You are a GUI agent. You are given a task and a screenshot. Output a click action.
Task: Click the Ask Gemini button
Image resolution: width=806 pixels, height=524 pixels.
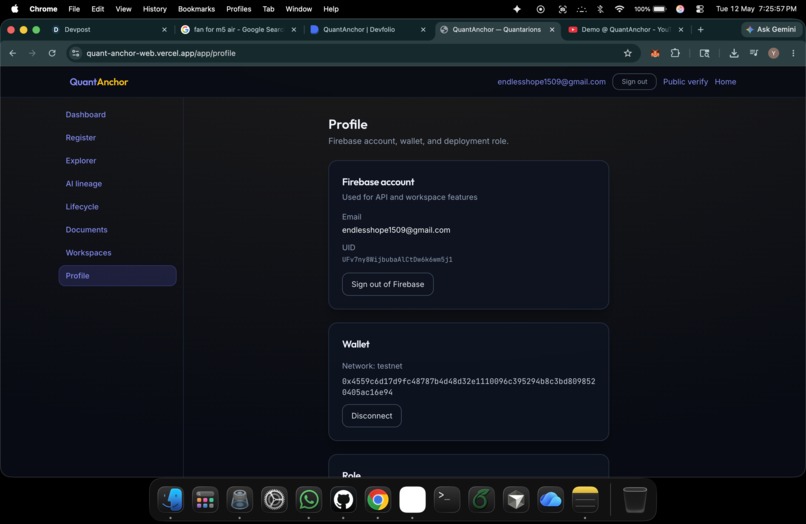point(771,29)
